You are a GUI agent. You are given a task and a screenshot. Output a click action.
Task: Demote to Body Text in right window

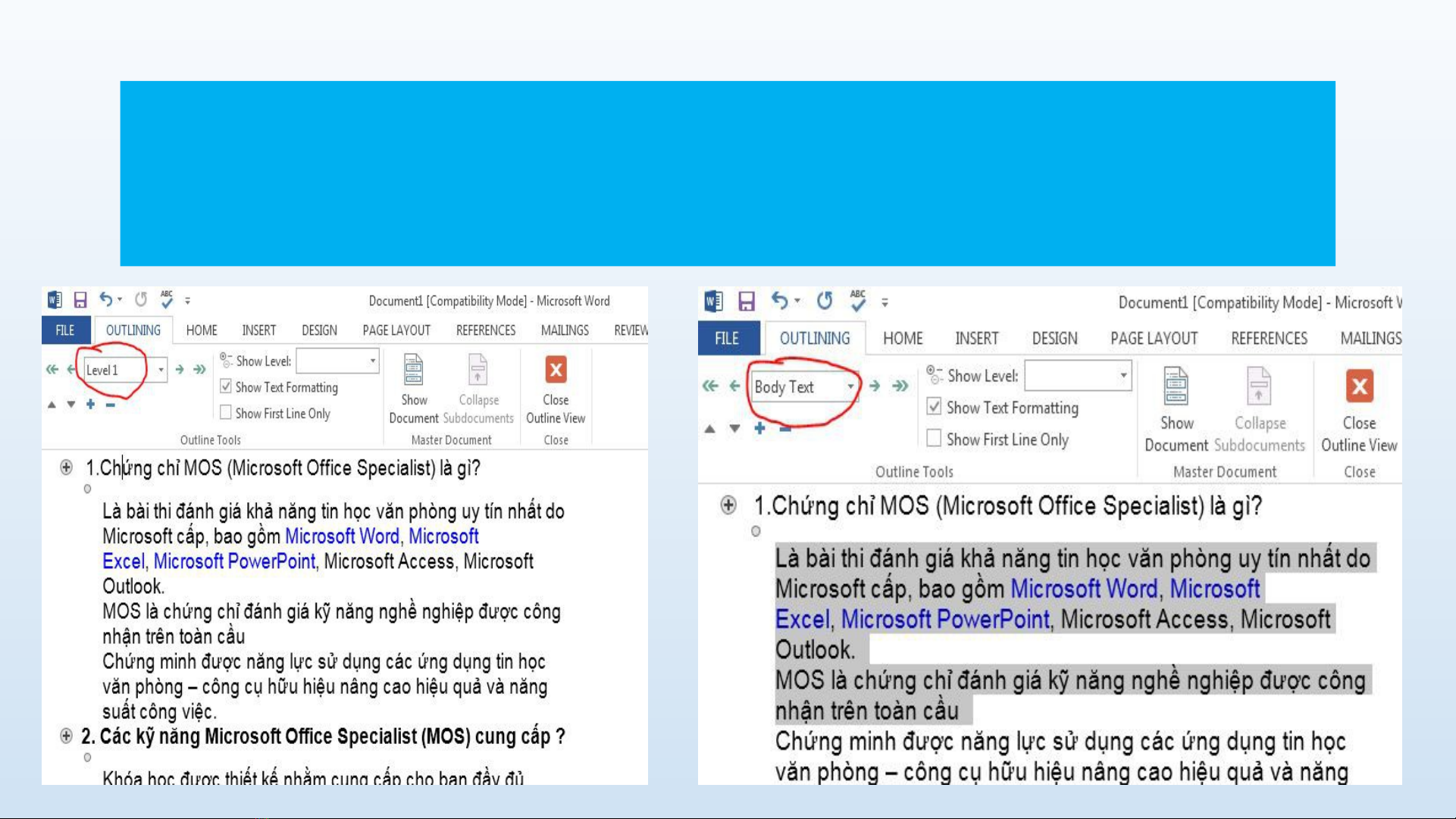(900, 386)
